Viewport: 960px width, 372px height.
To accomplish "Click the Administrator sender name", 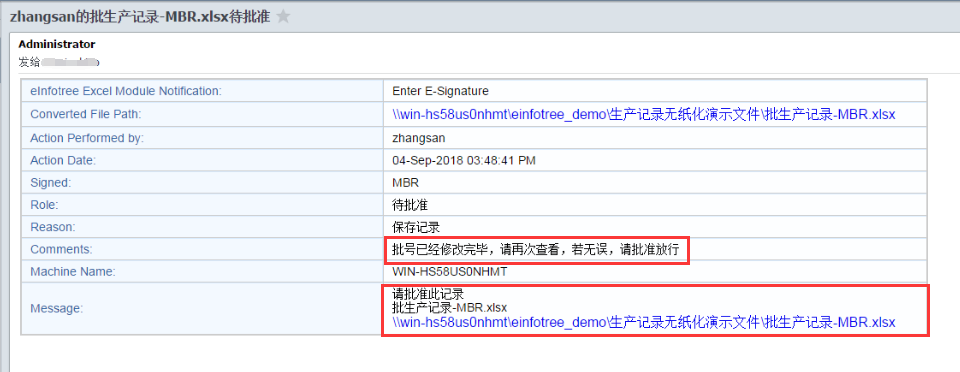I will (57, 44).
